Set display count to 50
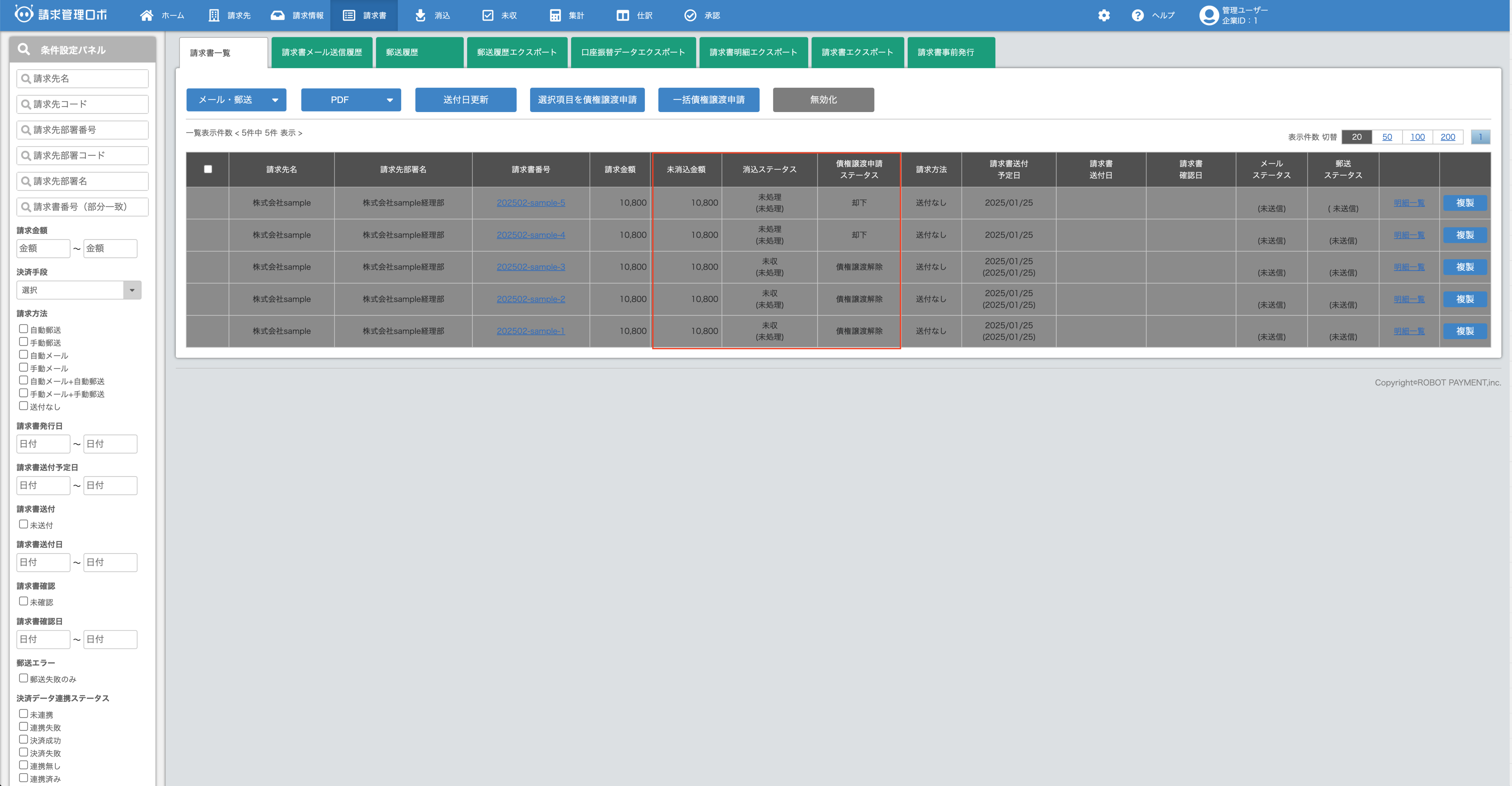The width and height of the screenshot is (1512, 786). (x=1387, y=137)
